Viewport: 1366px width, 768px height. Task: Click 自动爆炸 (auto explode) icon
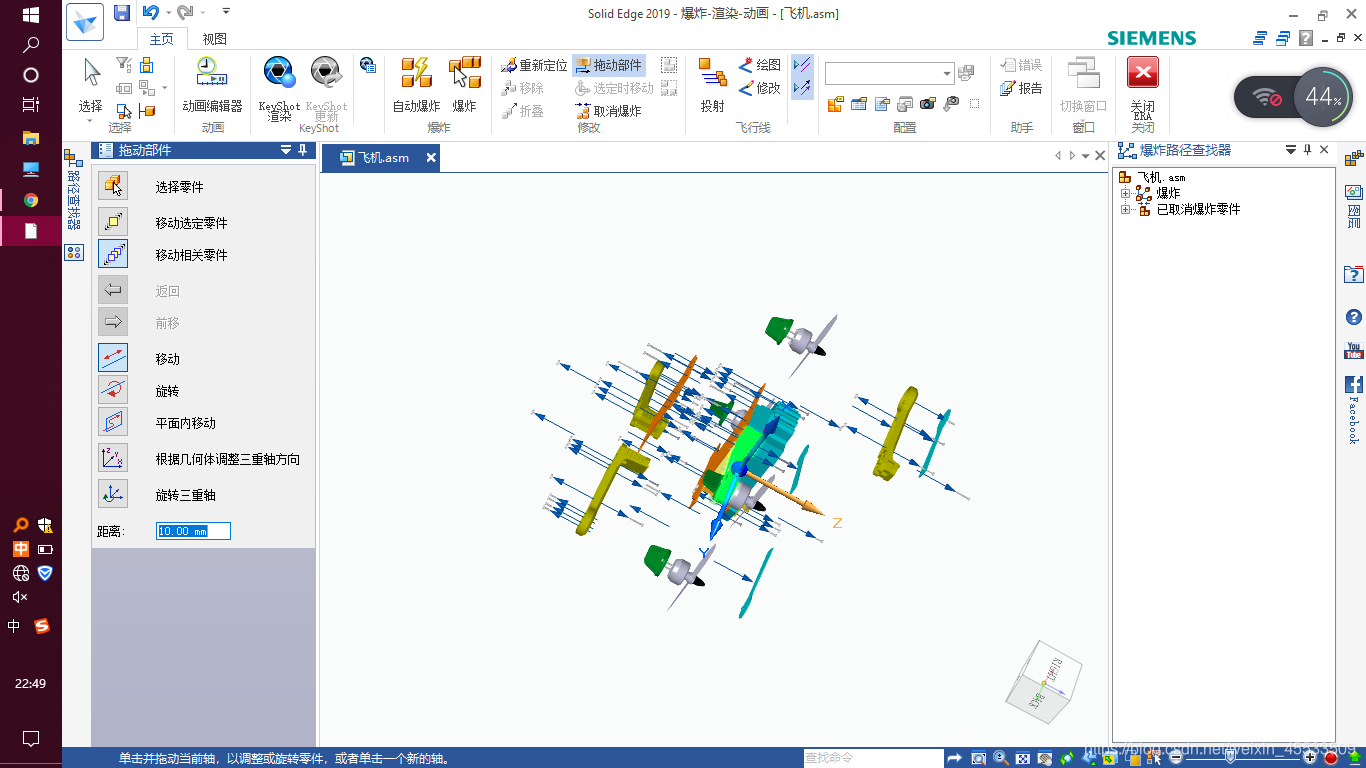416,84
